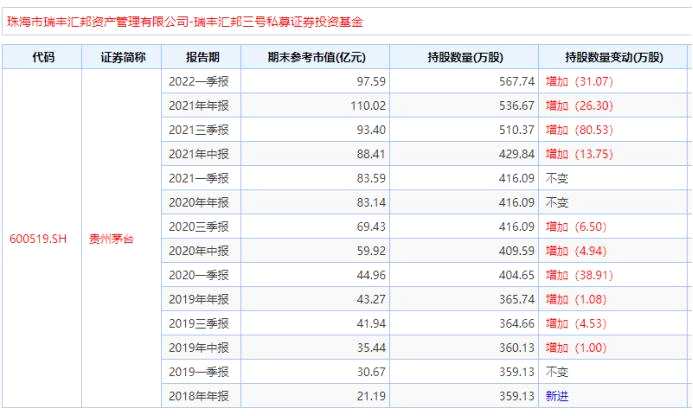This screenshot has height=416, width=693.
Task: Select the 2019年中报 report period cell
Action: (x=202, y=348)
